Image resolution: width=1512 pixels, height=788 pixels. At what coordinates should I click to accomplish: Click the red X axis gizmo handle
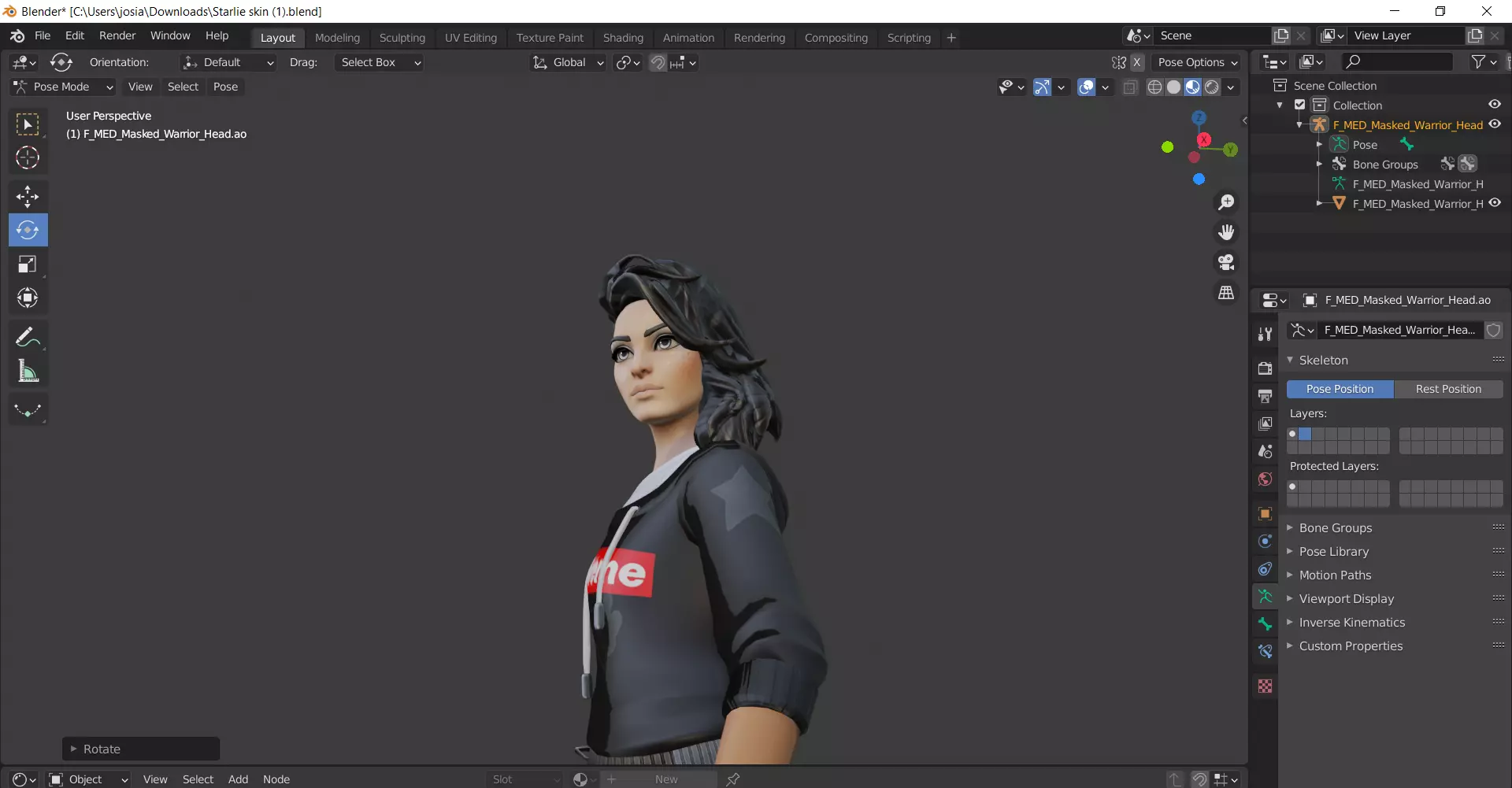(1204, 139)
